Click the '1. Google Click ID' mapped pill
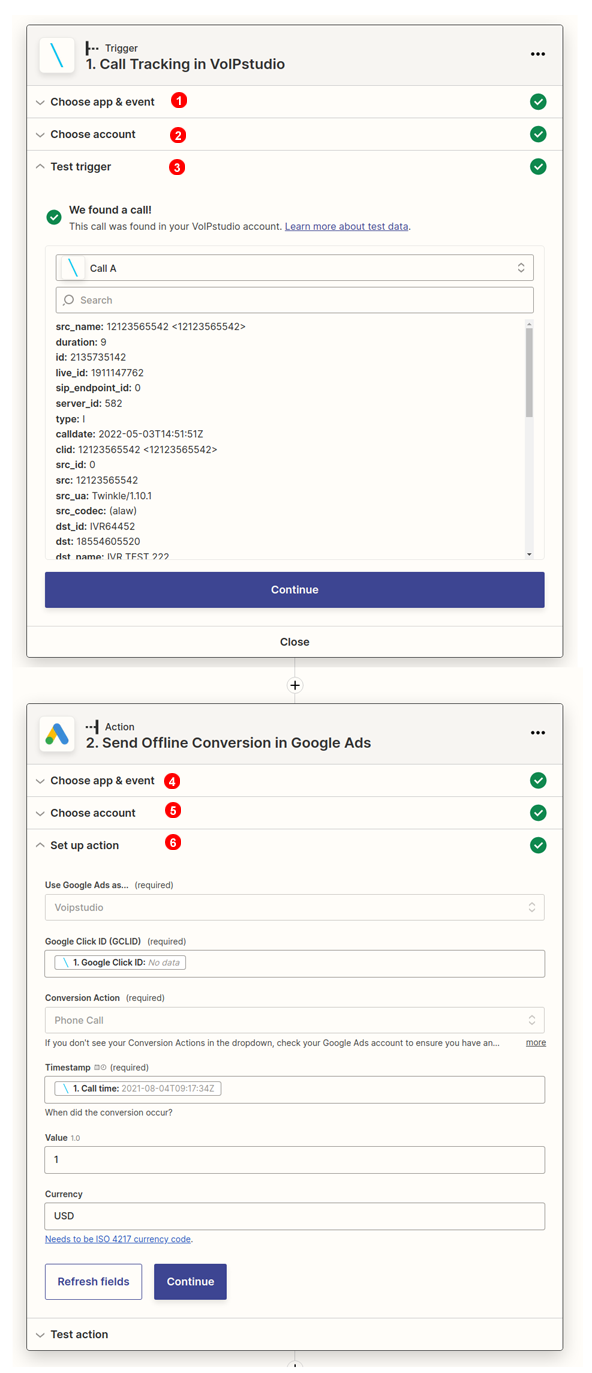The width and height of the screenshot is (592, 1373). click(120, 963)
